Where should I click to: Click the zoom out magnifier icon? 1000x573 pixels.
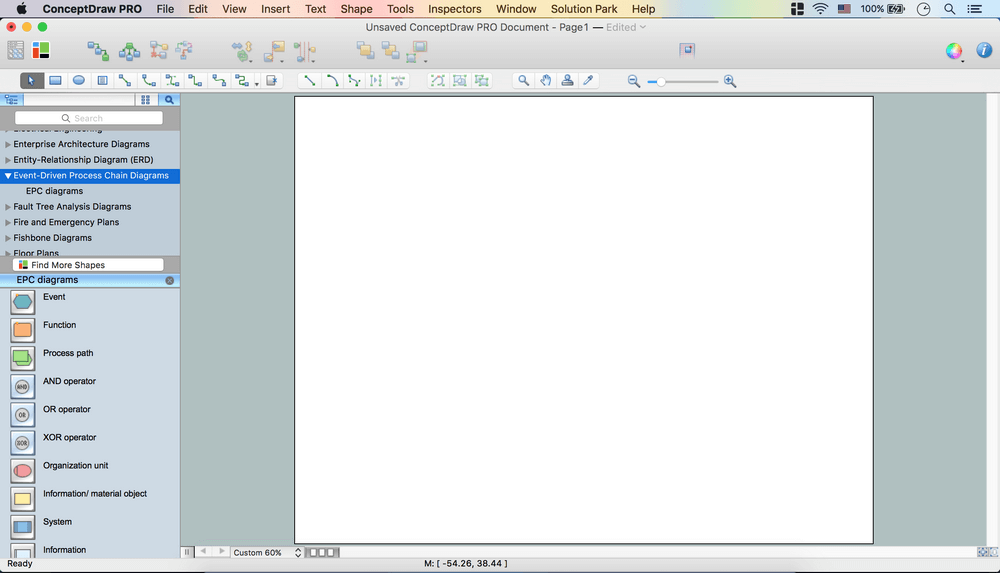click(634, 81)
